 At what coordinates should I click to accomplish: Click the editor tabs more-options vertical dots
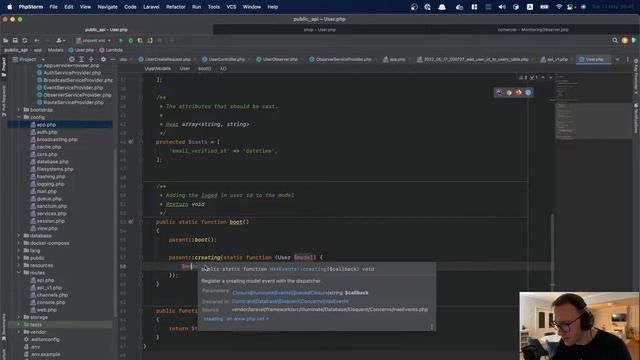pos(627,60)
